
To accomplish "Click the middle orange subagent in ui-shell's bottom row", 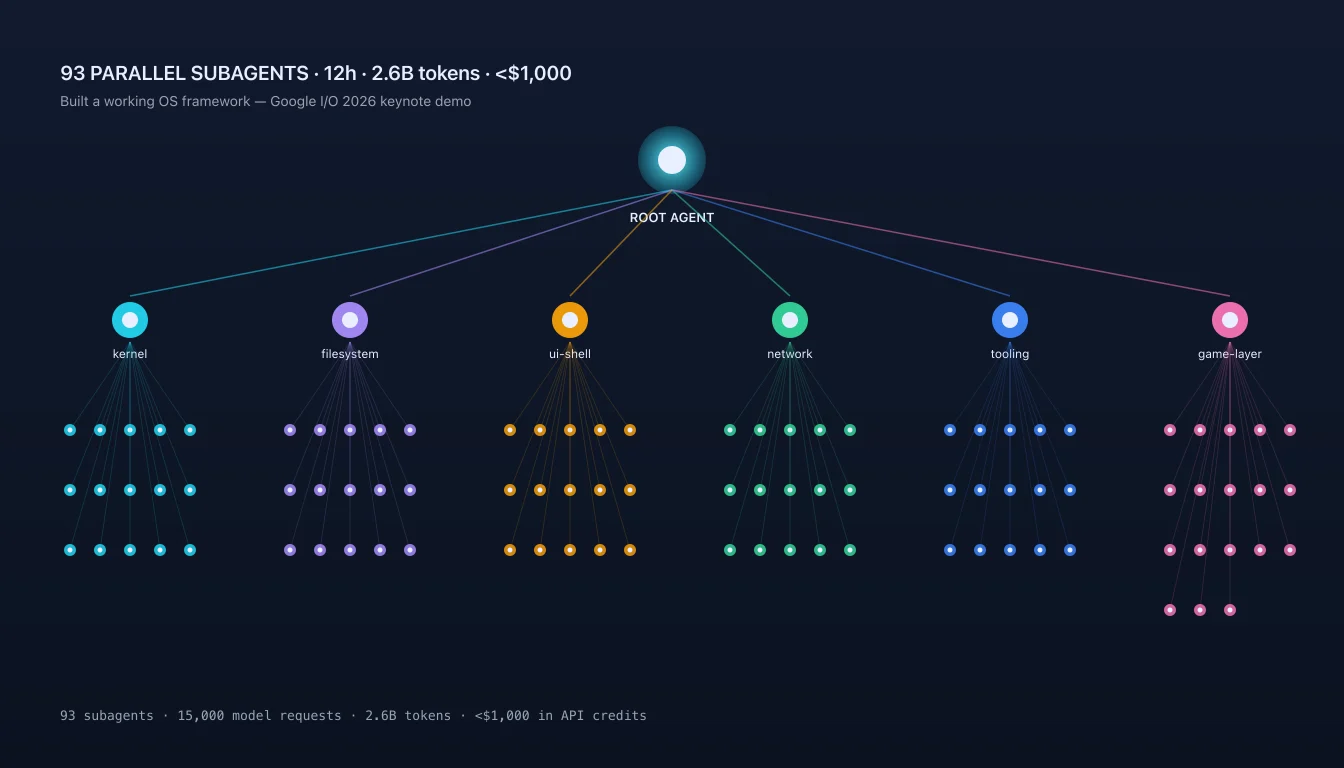I will pos(570,550).
